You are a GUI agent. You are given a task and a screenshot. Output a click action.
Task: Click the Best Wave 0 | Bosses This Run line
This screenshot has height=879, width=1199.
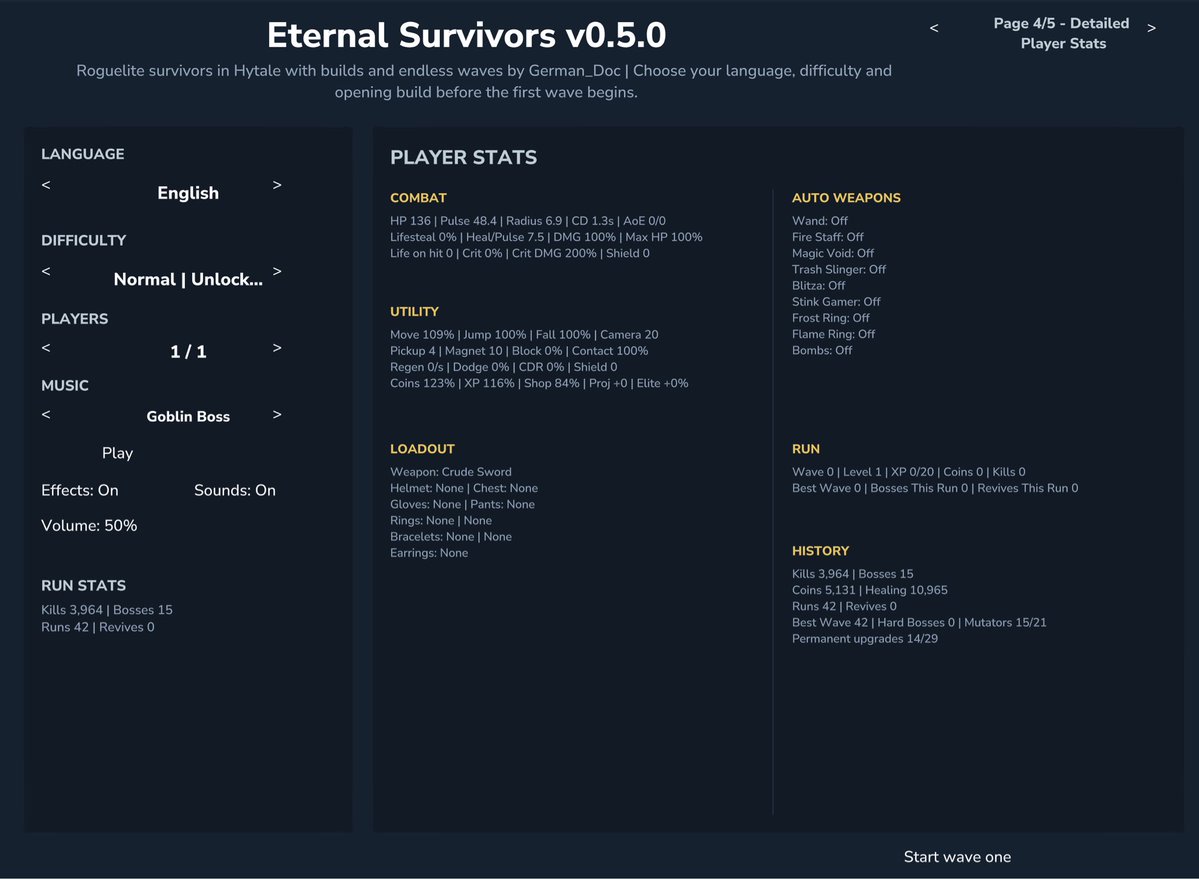point(935,488)
